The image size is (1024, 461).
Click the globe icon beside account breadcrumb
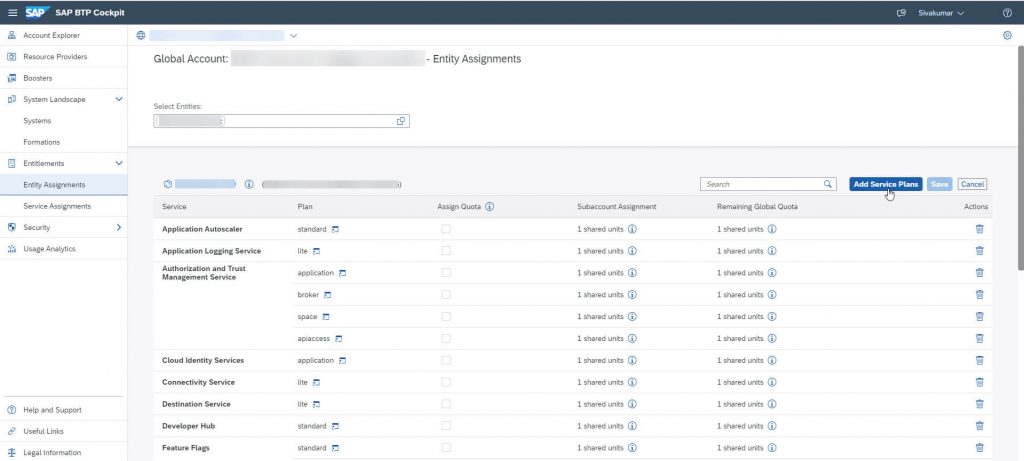click(140, 35)
